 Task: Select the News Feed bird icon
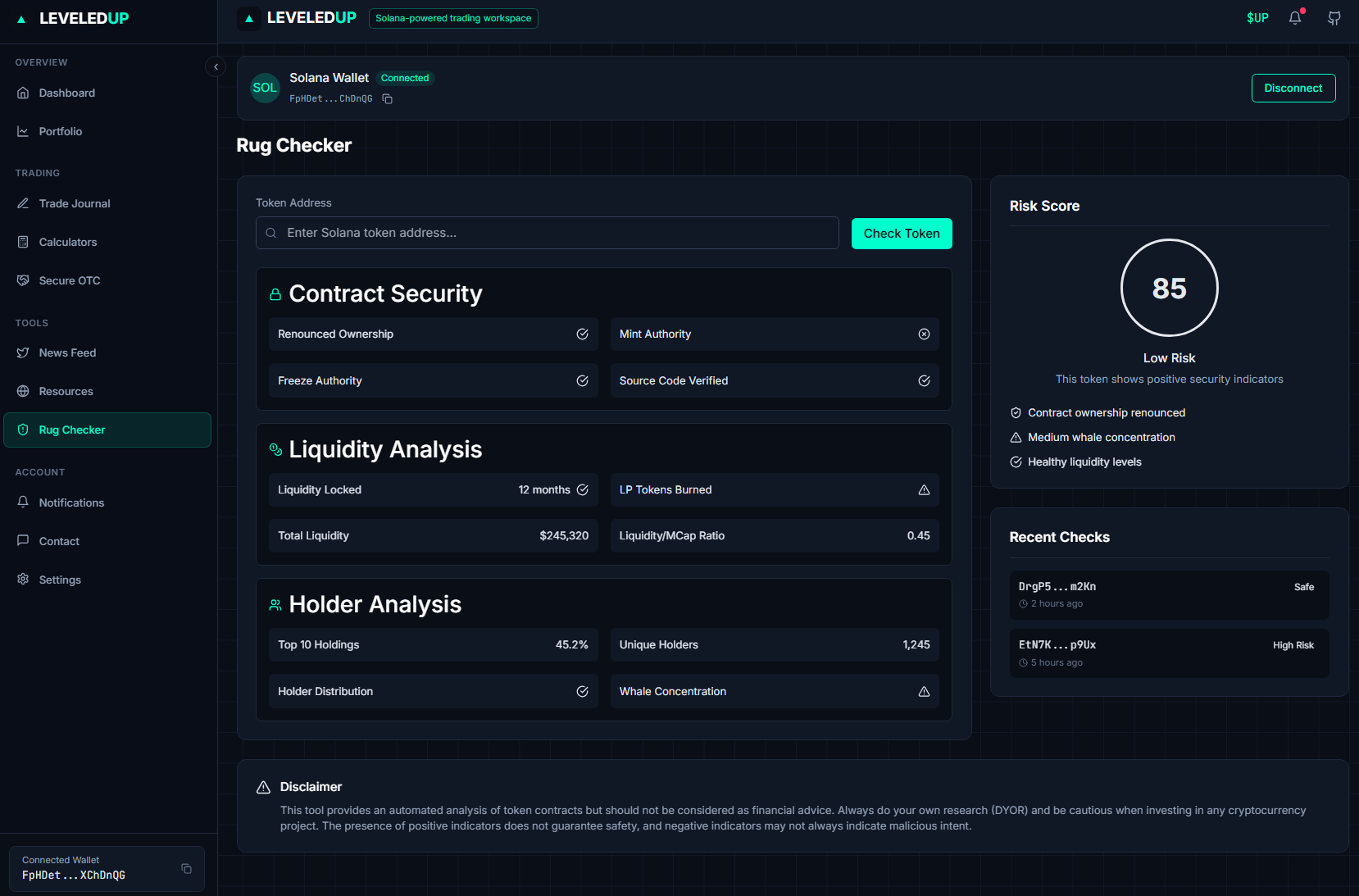point(24,352)
